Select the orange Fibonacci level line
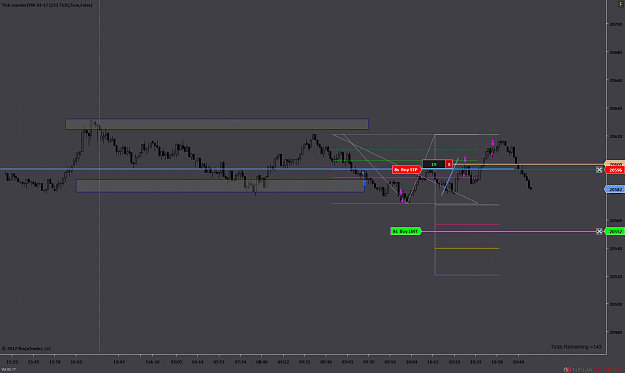This screenshot has width=625, height=373. tap(467, 248)
